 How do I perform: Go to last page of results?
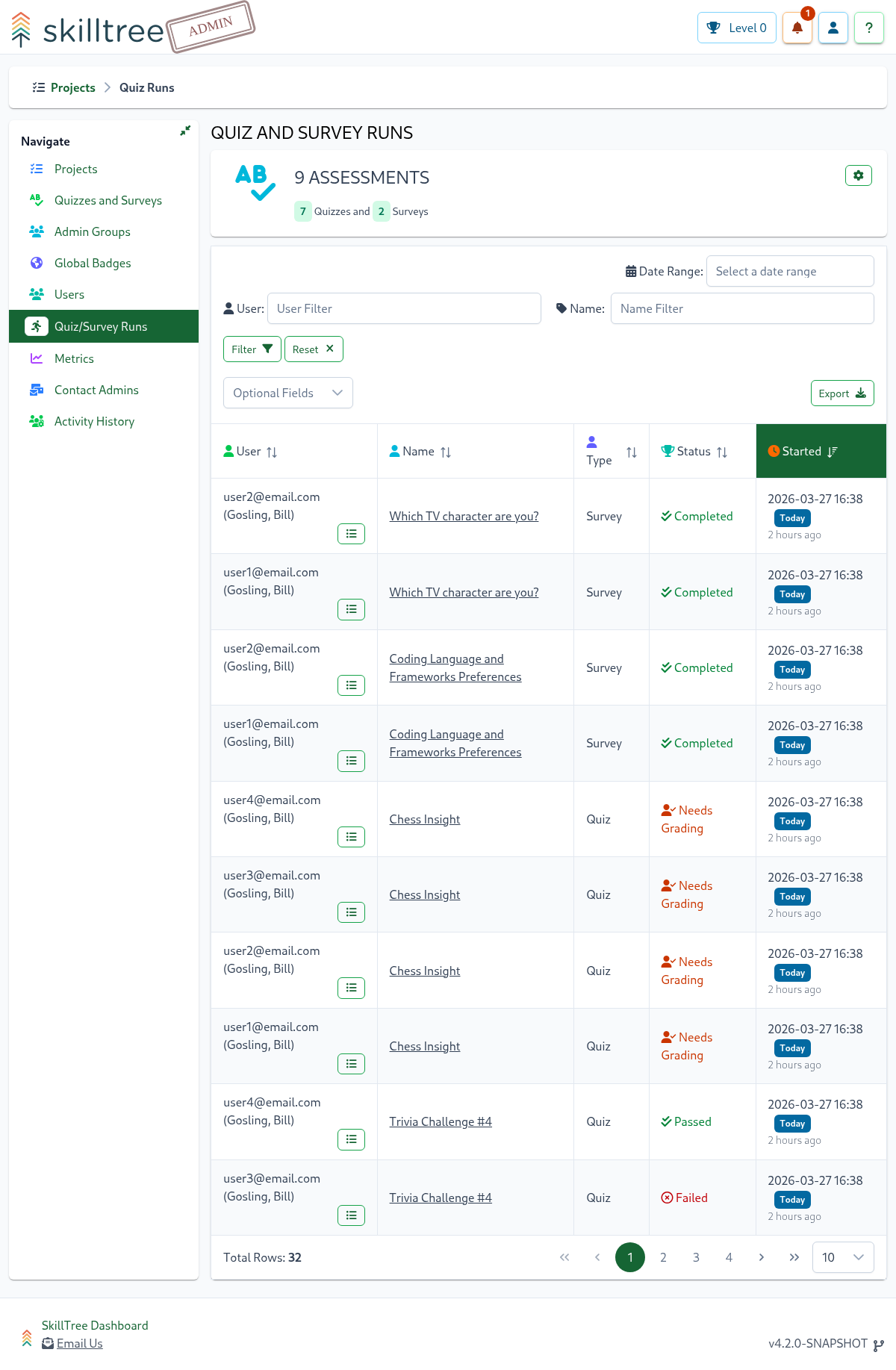(794, 1257)
